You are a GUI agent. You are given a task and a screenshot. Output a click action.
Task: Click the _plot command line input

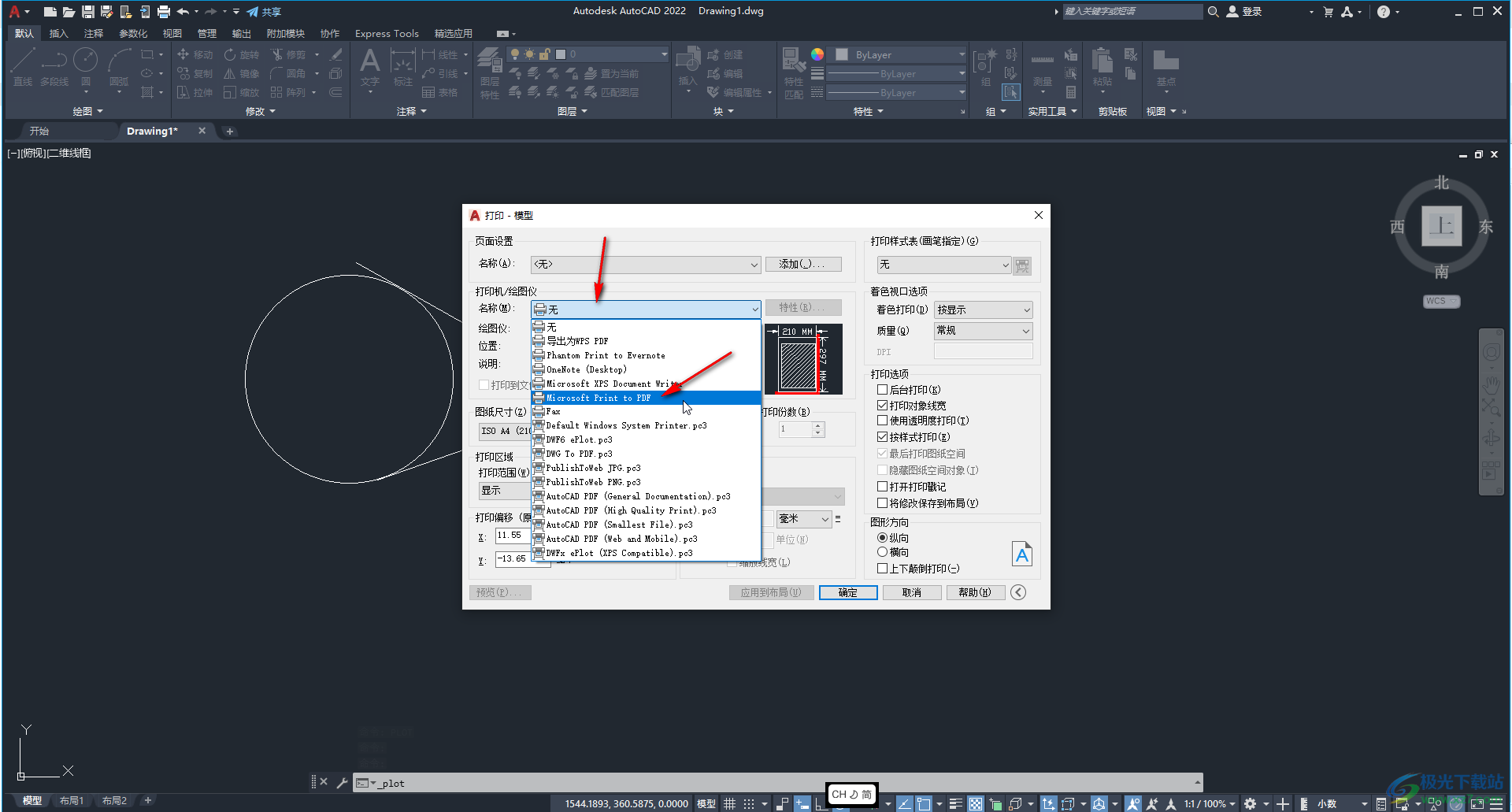(x=776, y=783)
